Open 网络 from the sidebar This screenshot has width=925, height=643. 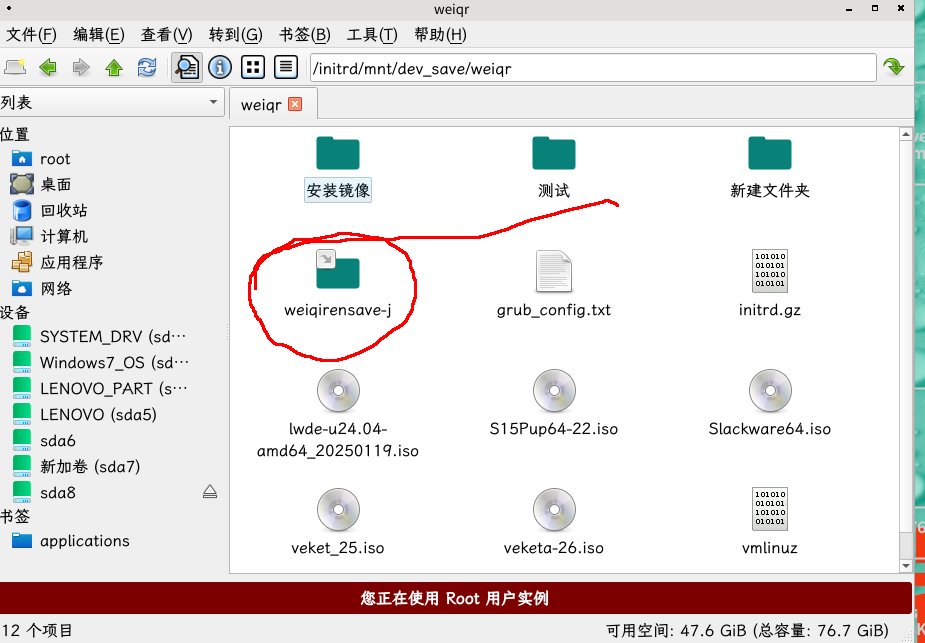tap(59, 287)
